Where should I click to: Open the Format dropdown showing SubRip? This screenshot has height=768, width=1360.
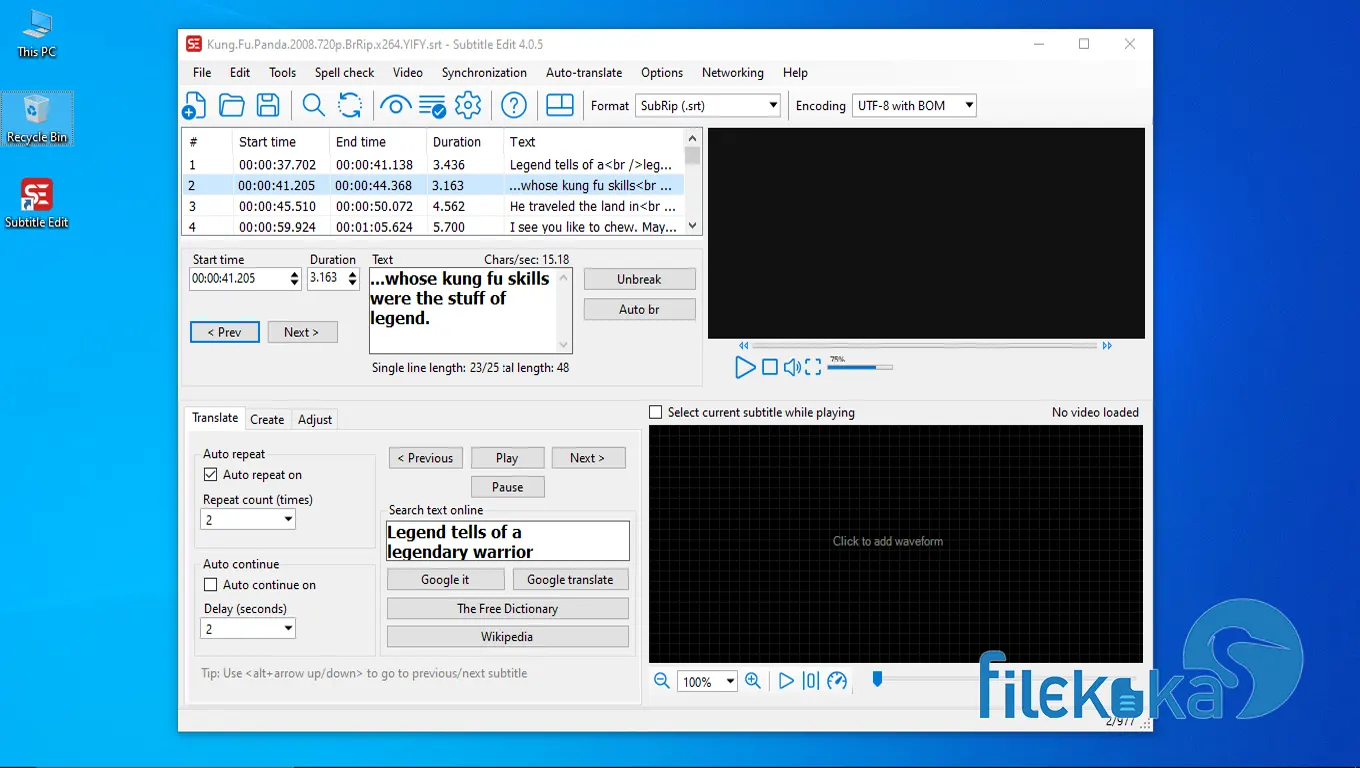point(708,105)
